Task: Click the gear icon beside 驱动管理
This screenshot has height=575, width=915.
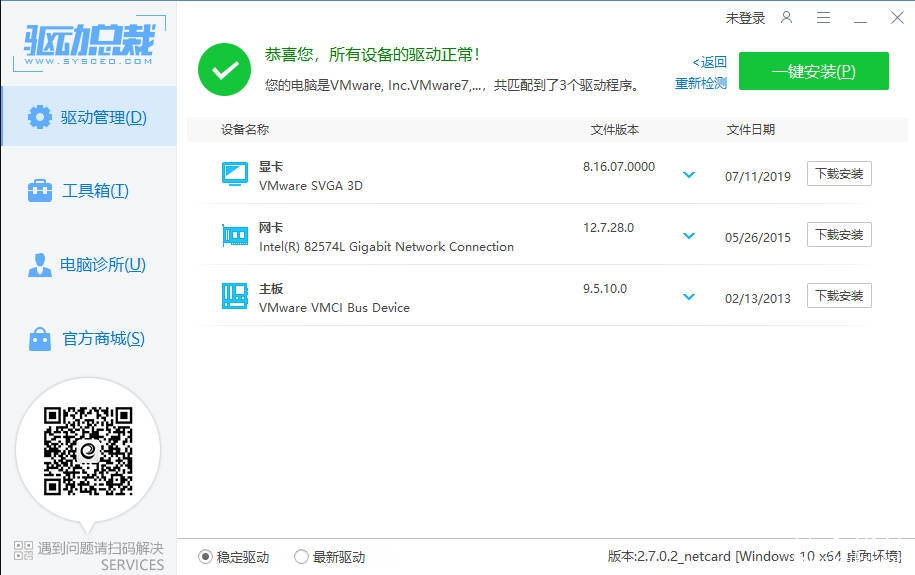Action: tap(40, 117)
